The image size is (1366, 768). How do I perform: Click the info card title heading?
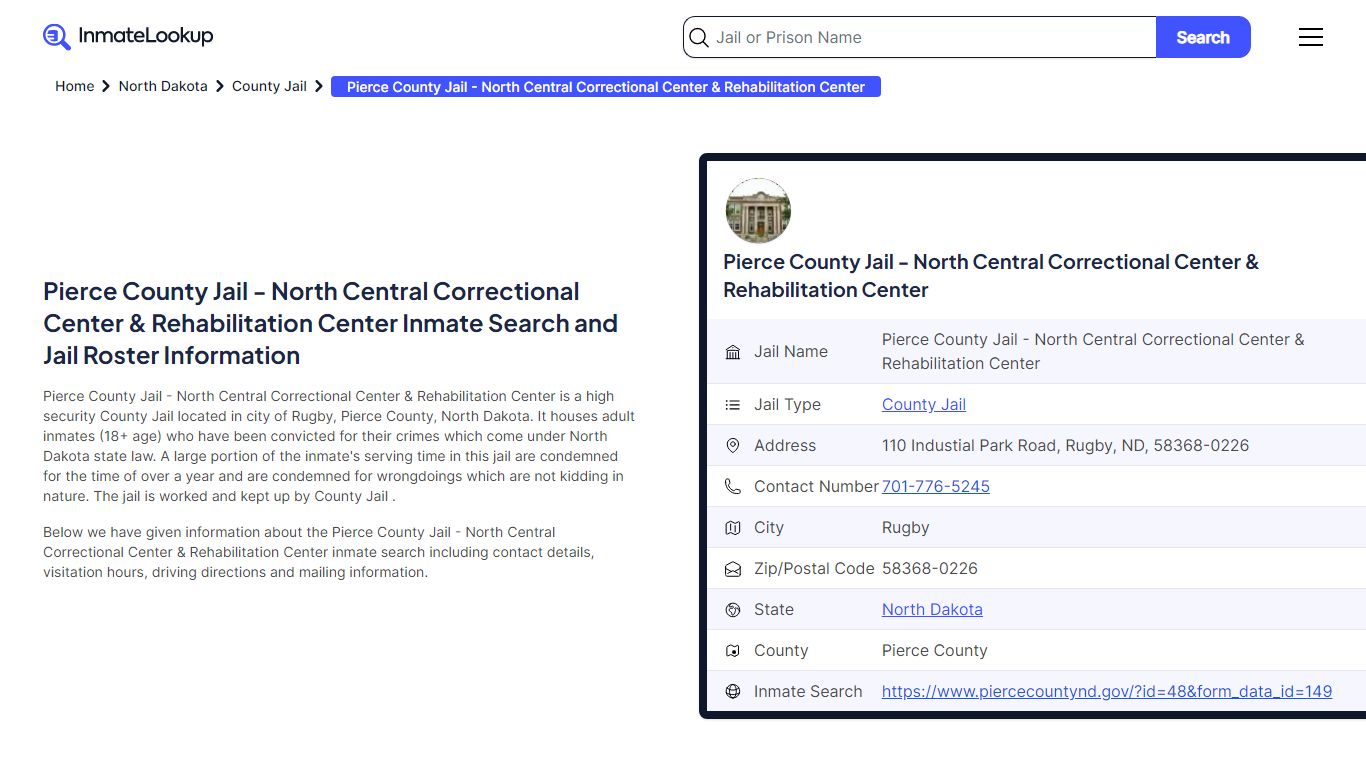click(x=991, y=276)
